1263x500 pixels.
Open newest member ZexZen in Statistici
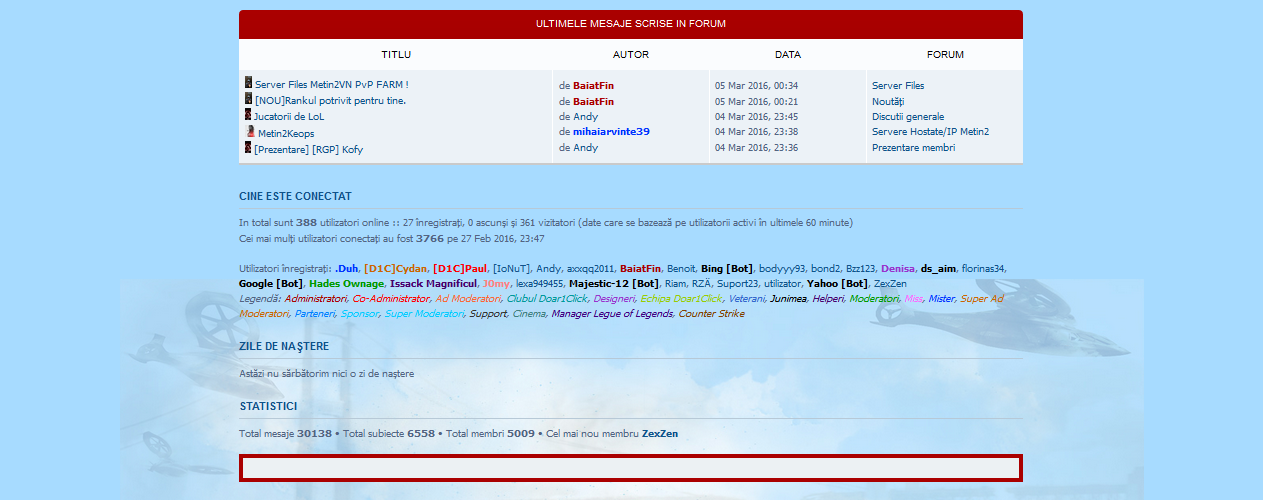coord(659,434)
